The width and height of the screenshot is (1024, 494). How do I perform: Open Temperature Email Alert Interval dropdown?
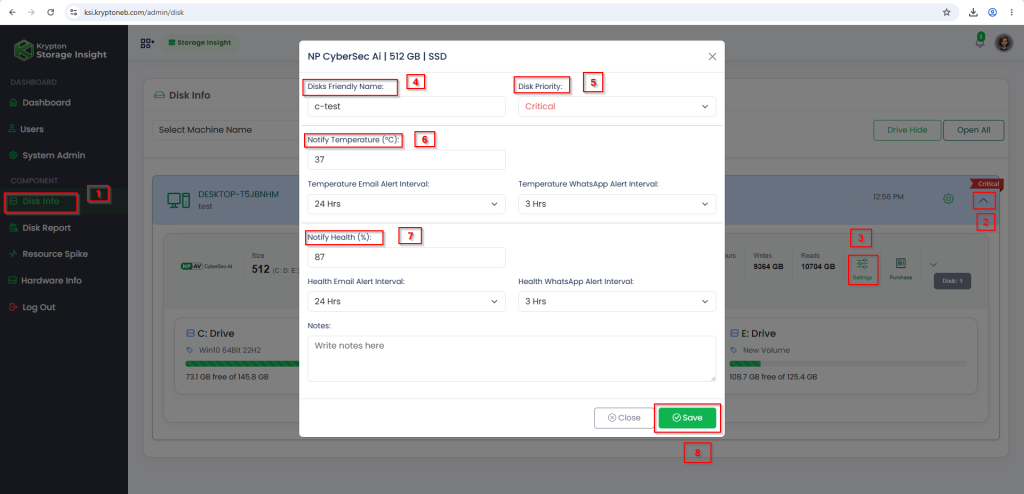tap(406, 204)
